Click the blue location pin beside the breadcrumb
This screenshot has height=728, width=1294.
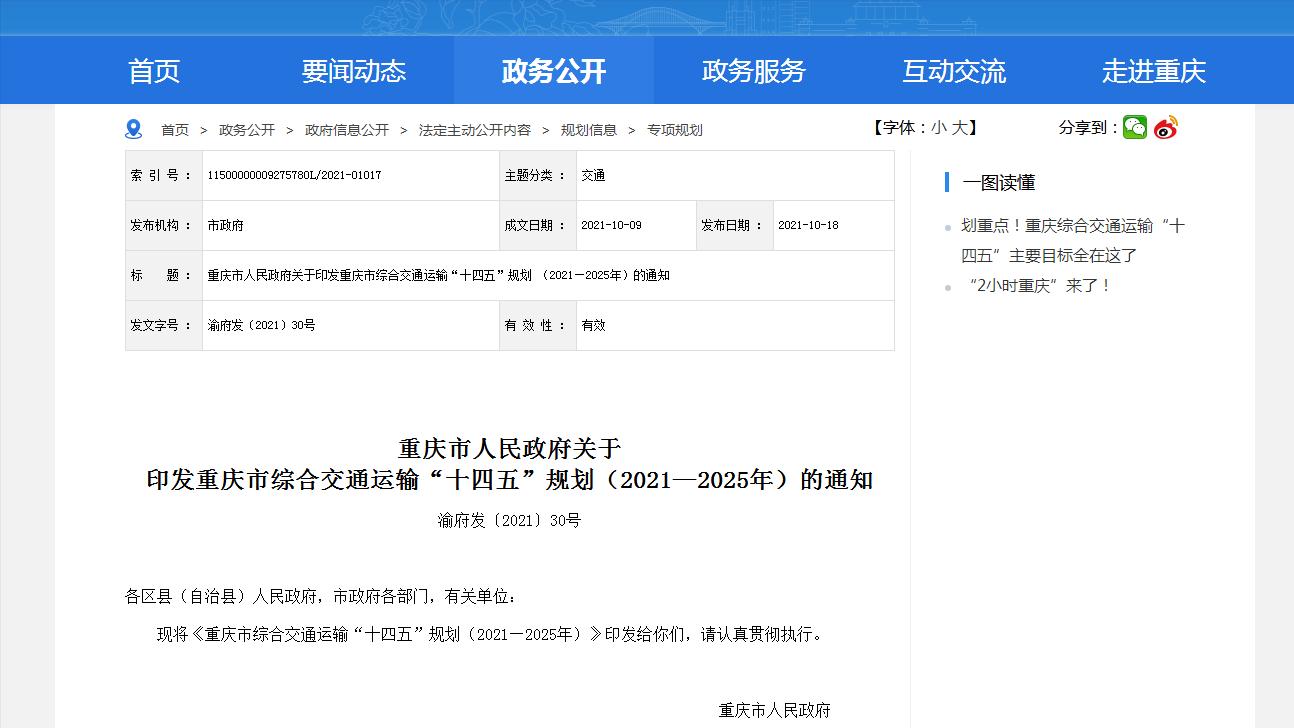[131, 128]
